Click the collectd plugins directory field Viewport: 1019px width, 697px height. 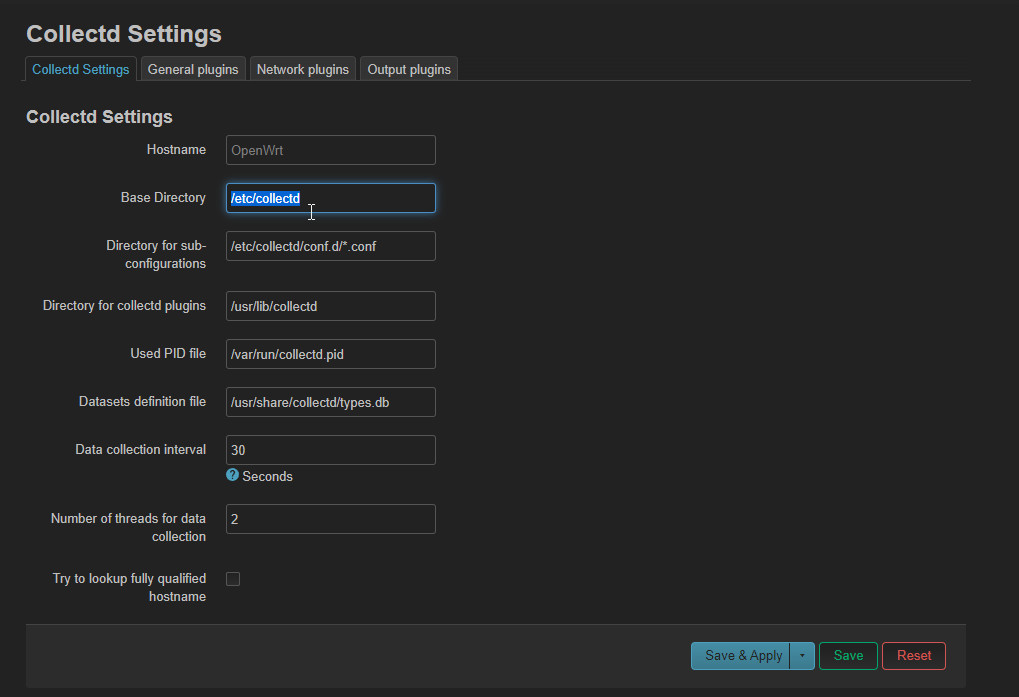pos(330,306)
